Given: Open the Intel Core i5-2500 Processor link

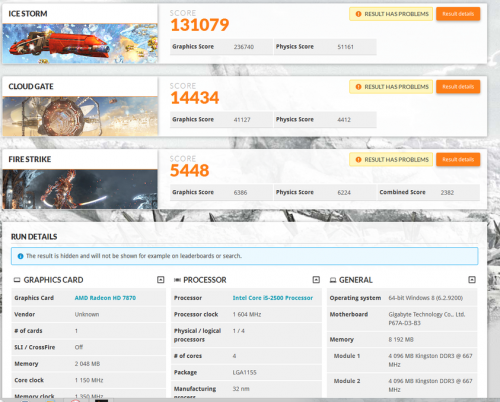Looking at the screenshot, I should (273, 298).
